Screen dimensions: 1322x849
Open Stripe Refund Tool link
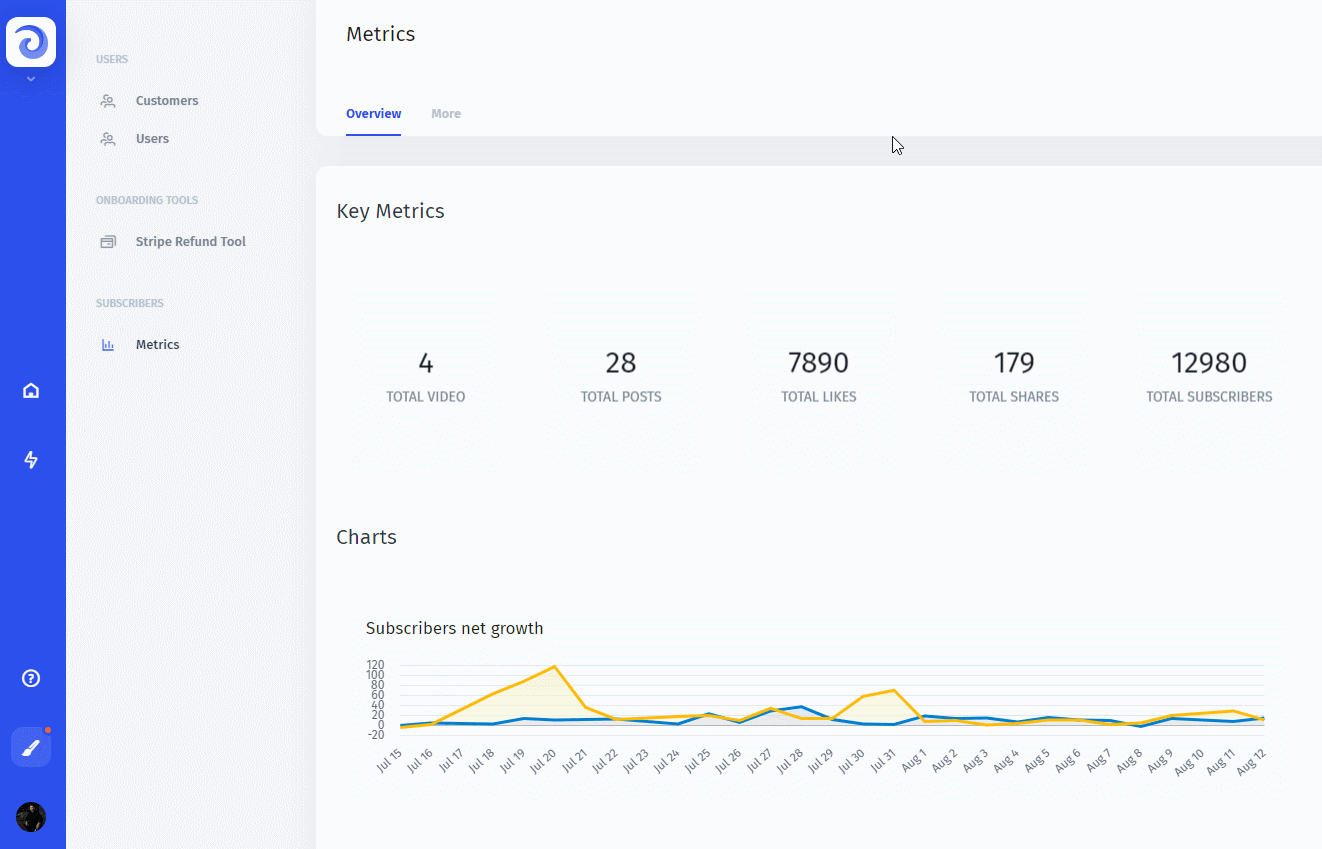click(x=190, y=242)
